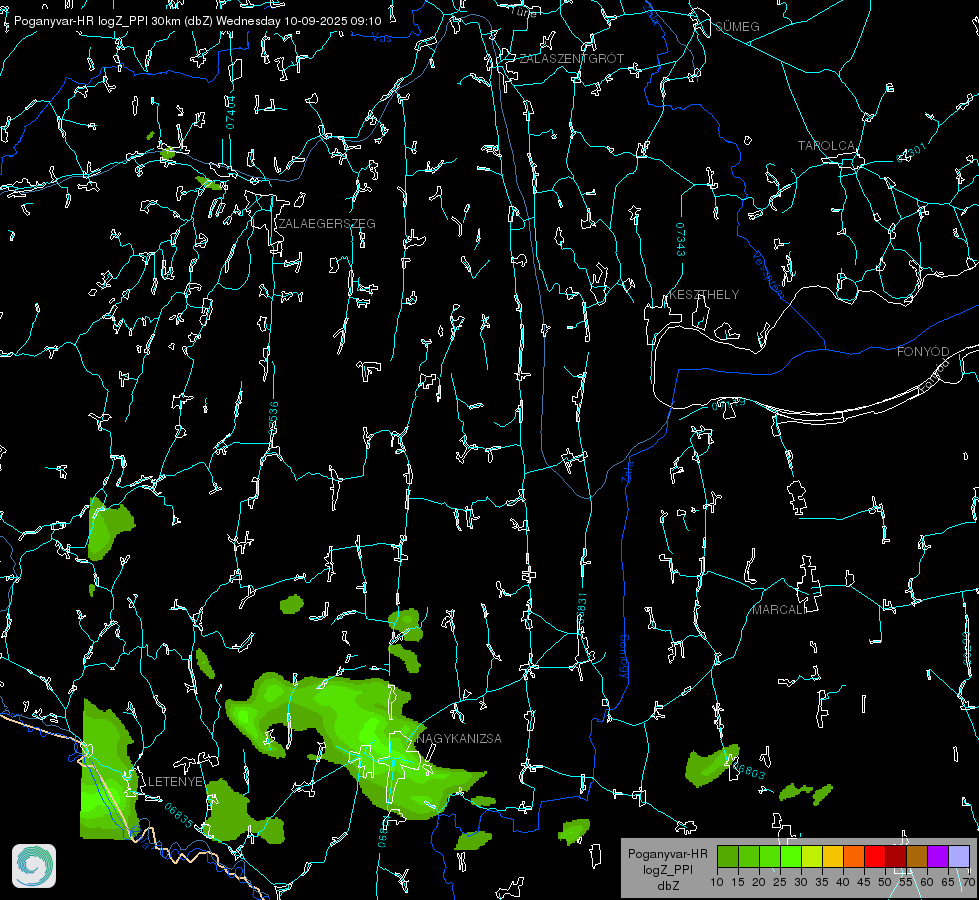Click the radar echo next to road 06803
Viewport: 979px width, 900px height.
coord(711,765)
